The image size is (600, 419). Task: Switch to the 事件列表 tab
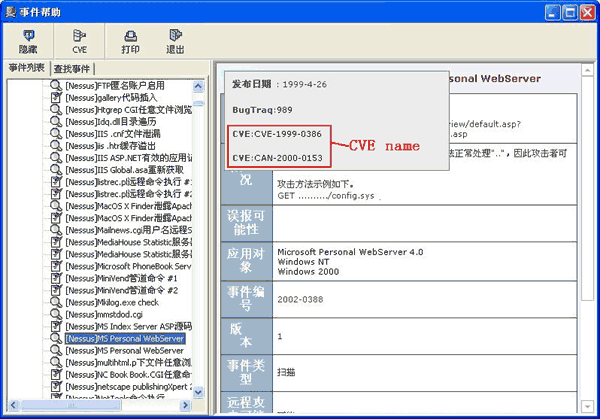[x=26, y=68]
